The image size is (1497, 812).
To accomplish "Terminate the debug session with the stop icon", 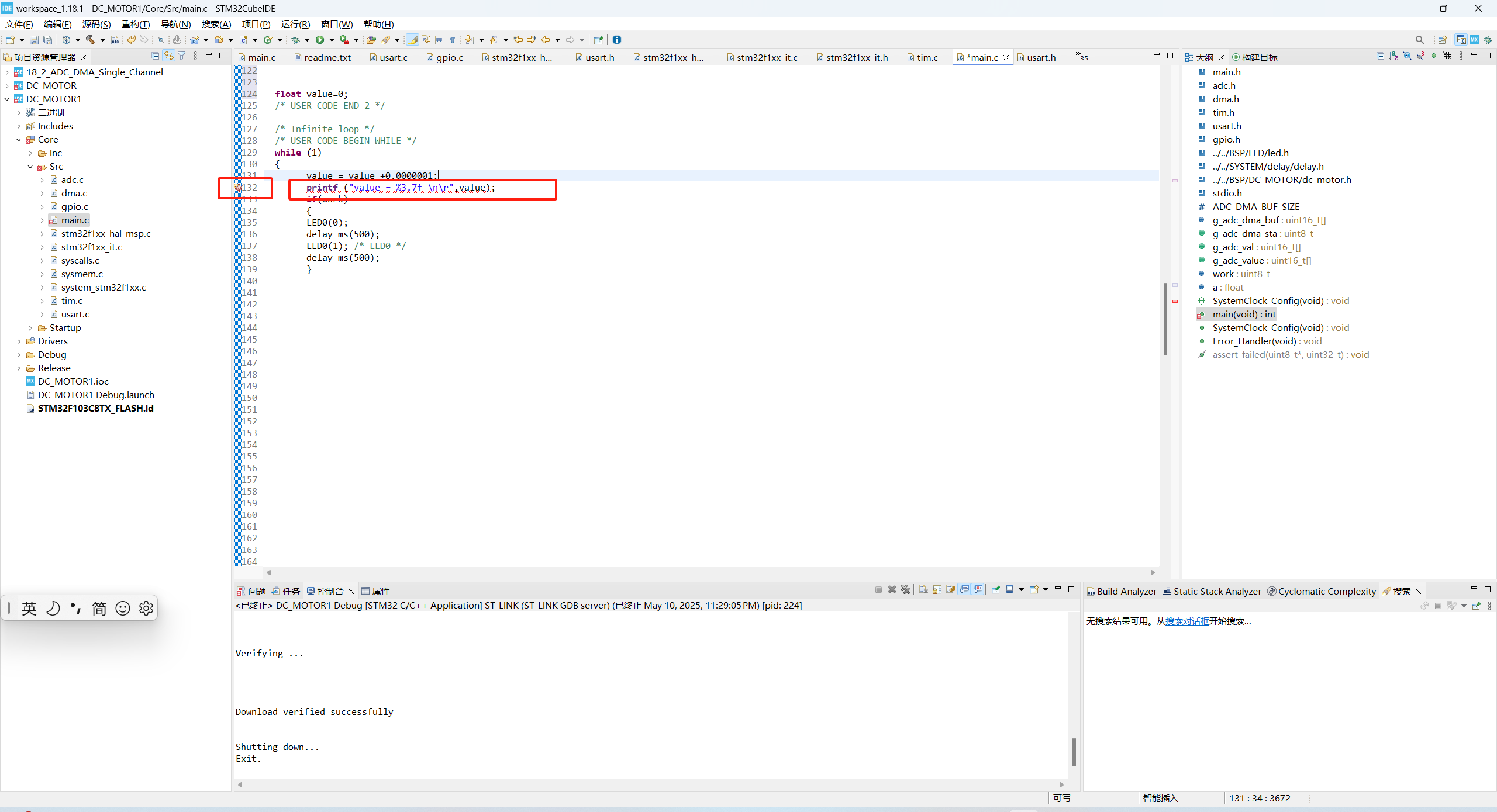I will [x=878, y=590].
